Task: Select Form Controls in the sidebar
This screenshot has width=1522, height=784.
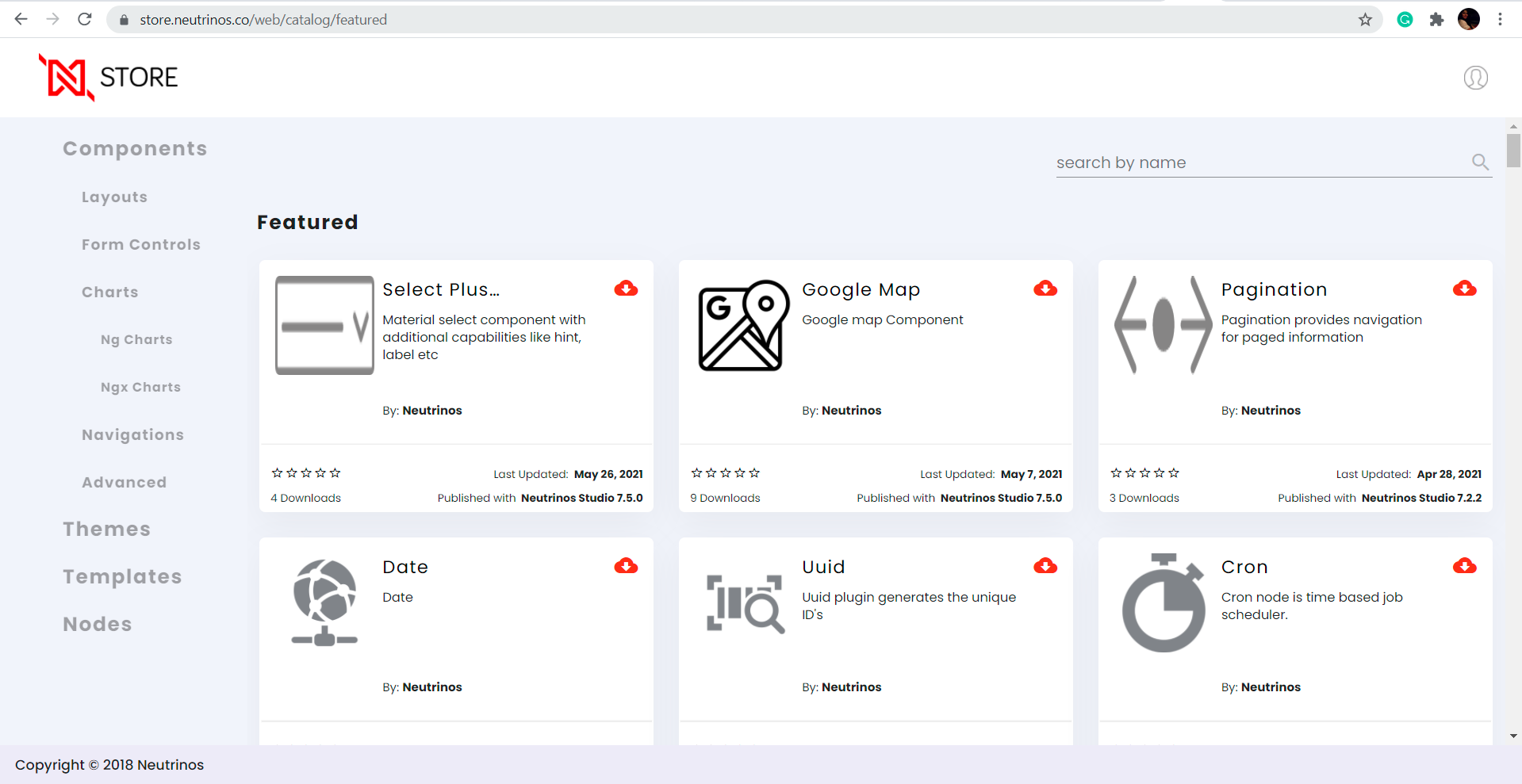Action: [x=140, y=245]
